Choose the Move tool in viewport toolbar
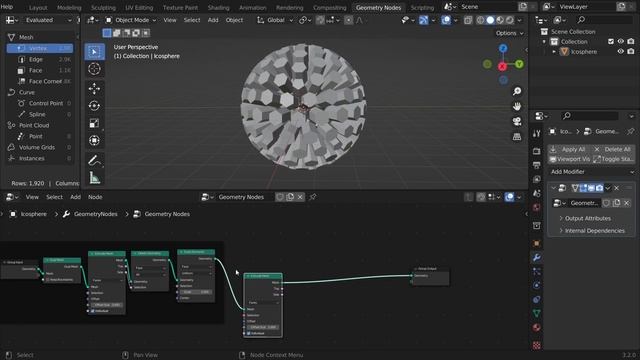 point(94,89)
